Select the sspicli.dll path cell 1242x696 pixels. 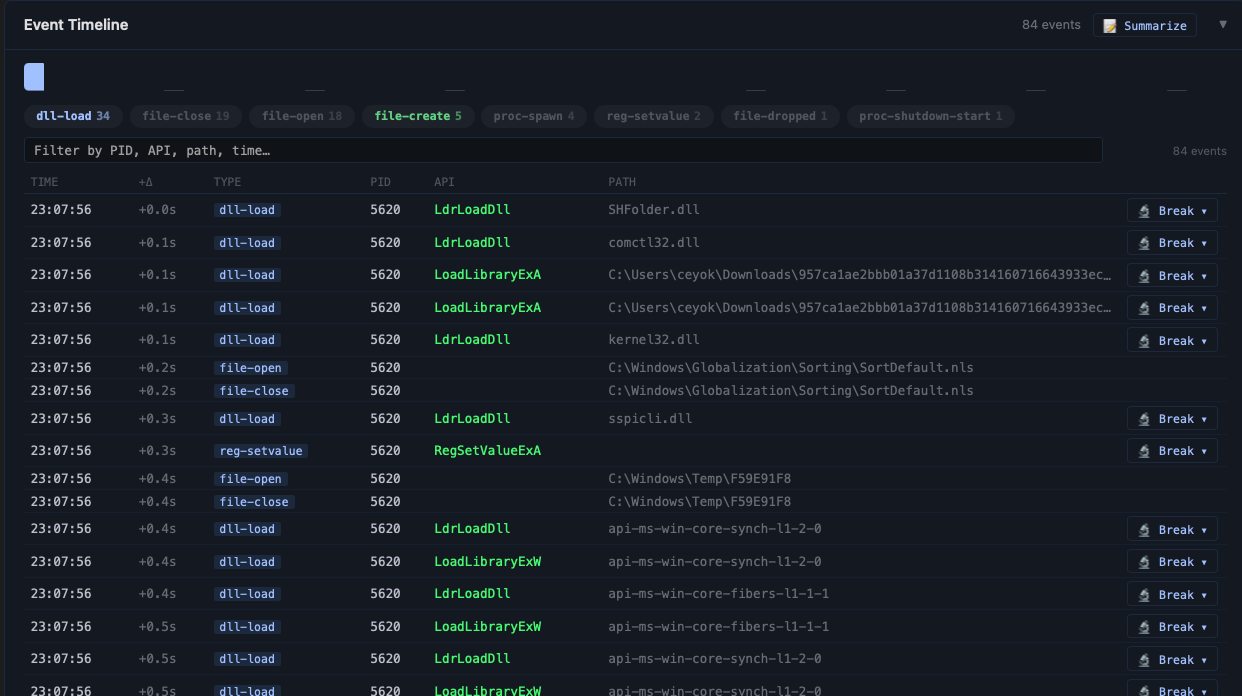tap(650, 418)
